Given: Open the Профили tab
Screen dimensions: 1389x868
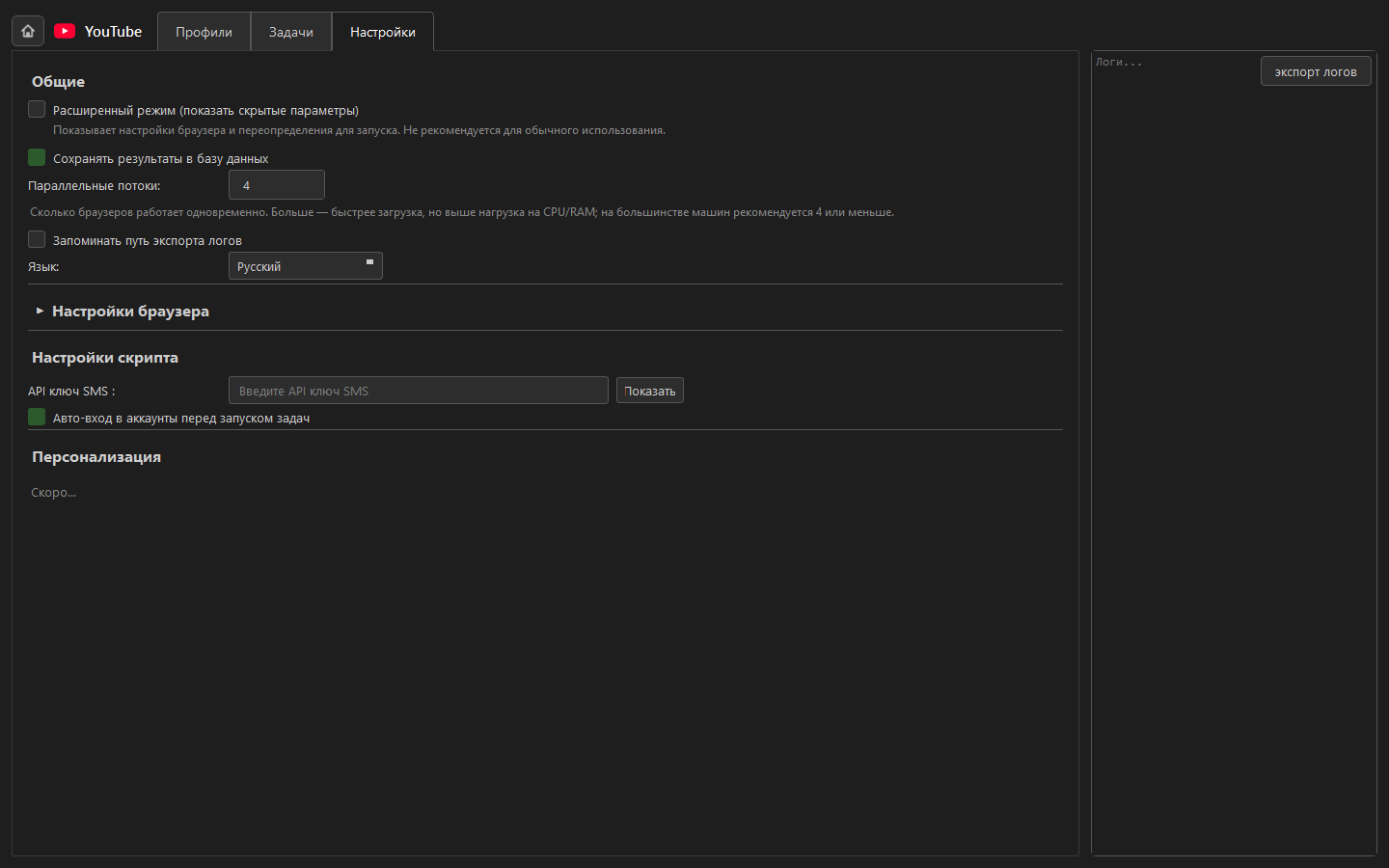Looking at the screenshot, I should (x=204, y=32).
